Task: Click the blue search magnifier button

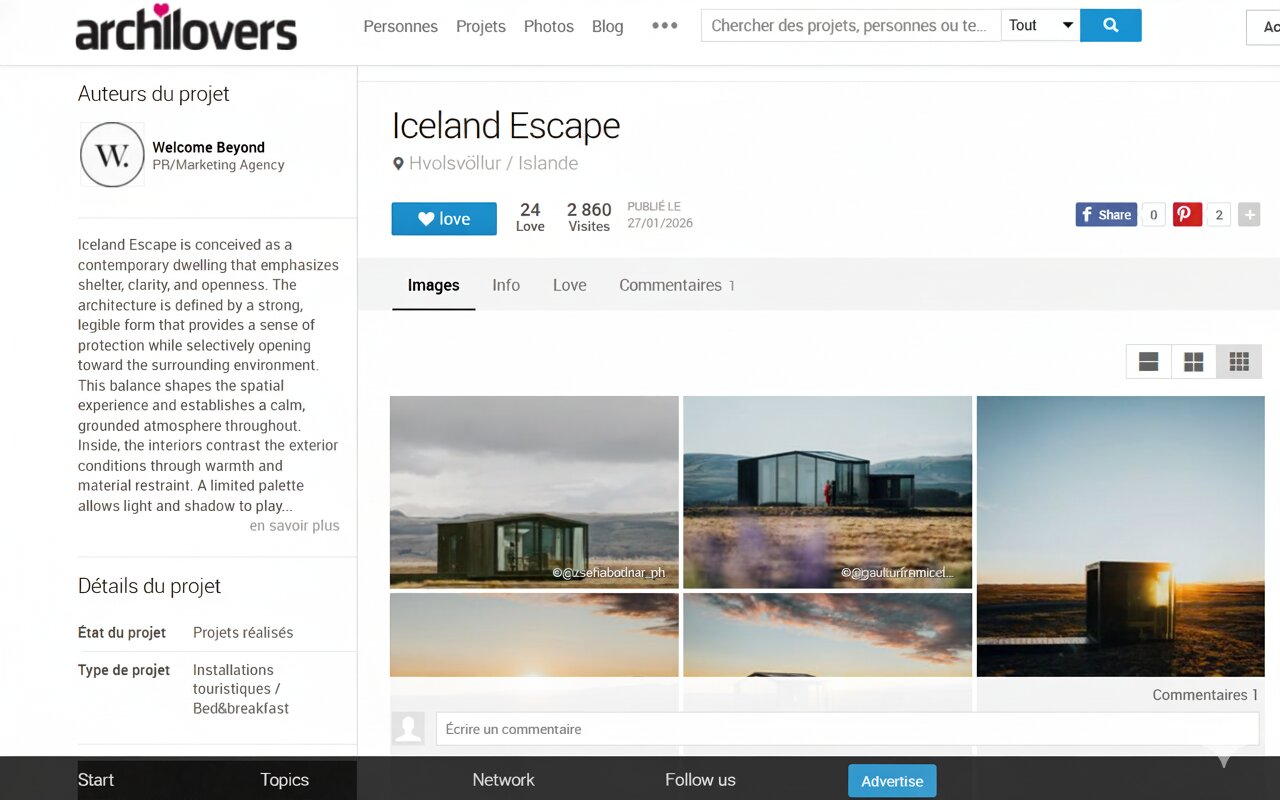Action: click(x=1111, y=25)
